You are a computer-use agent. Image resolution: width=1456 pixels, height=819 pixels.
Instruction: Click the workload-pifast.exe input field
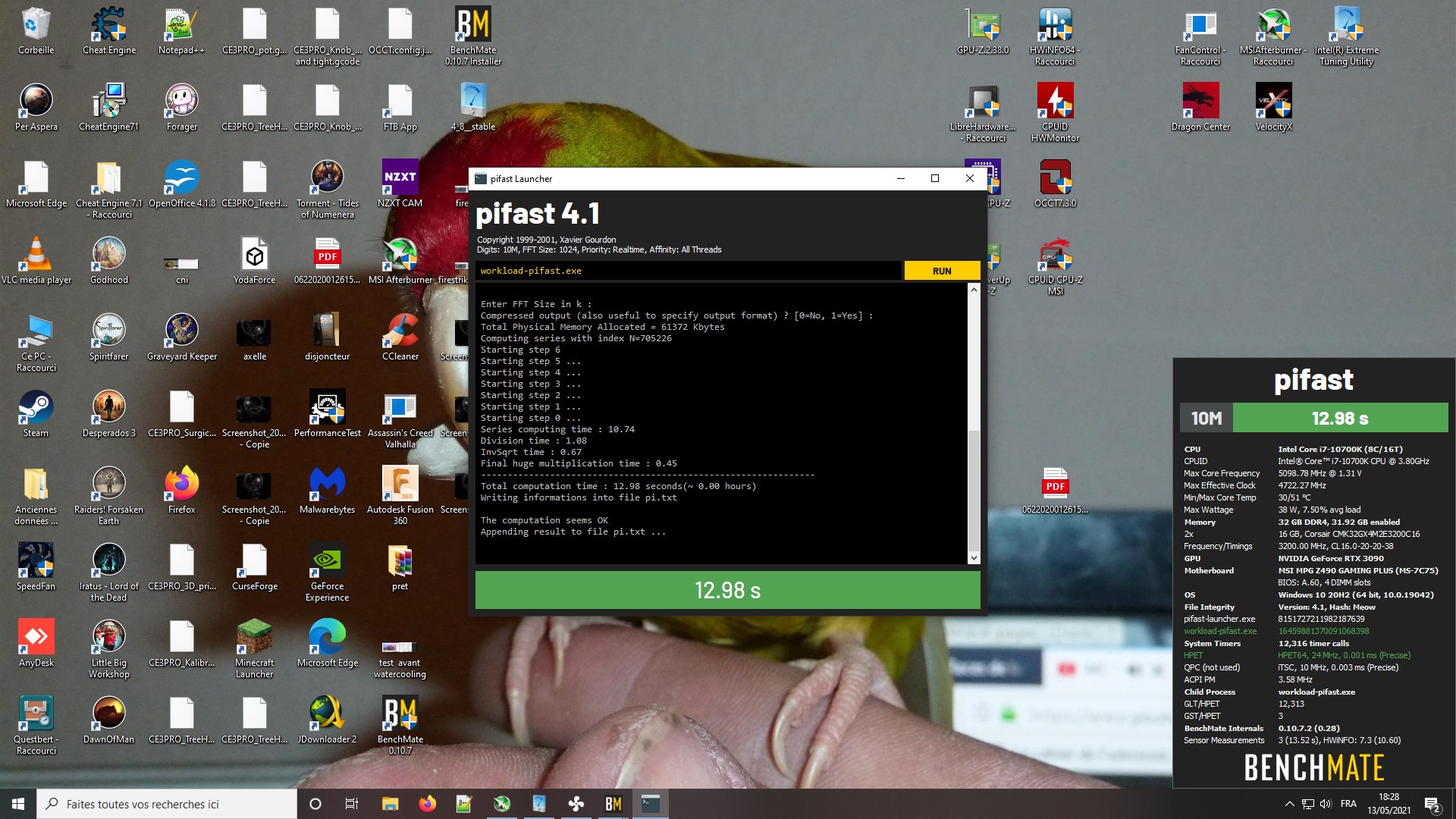click(689, 271)
